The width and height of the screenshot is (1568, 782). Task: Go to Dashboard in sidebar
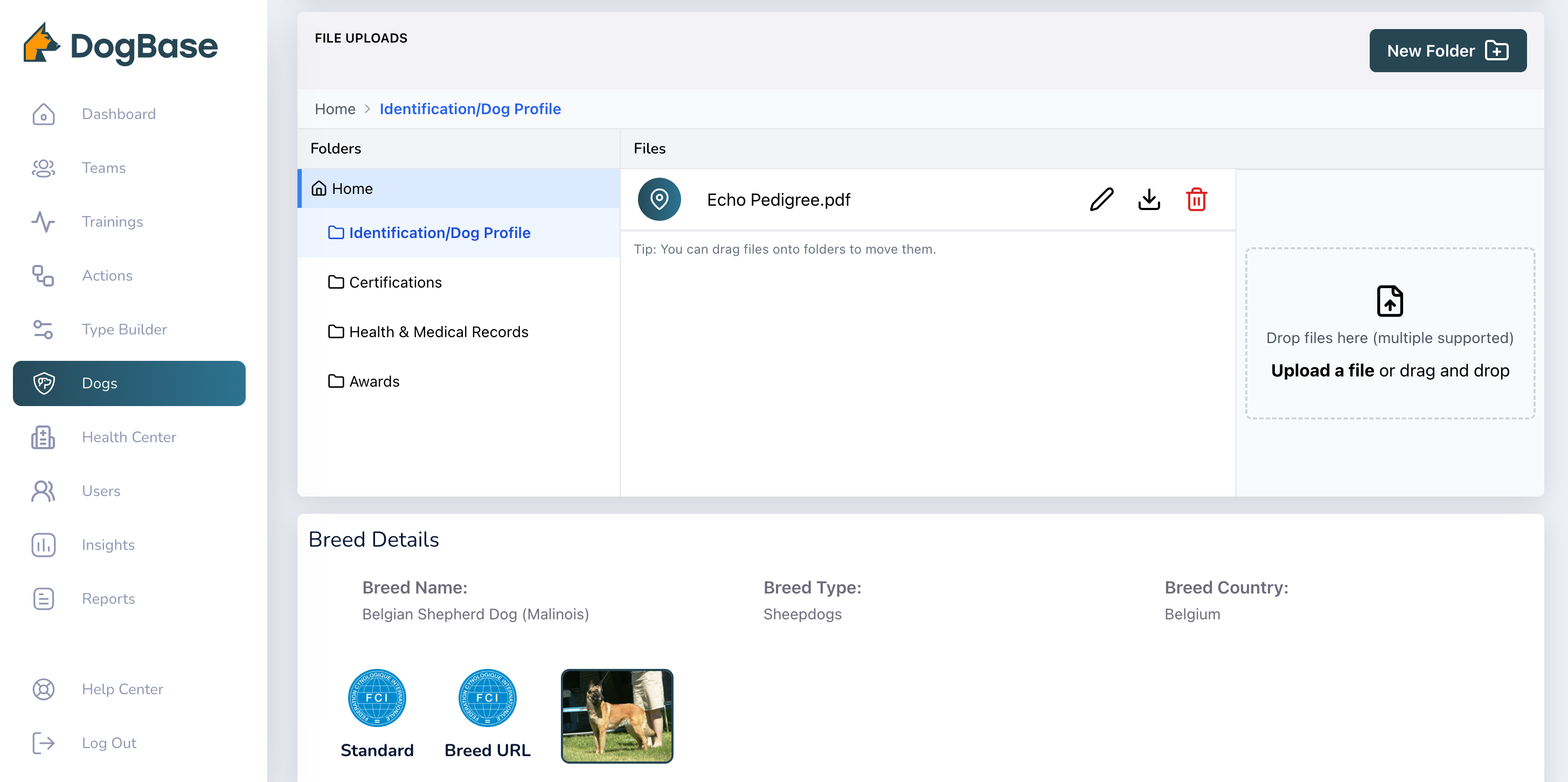click(x=119, y=114)
